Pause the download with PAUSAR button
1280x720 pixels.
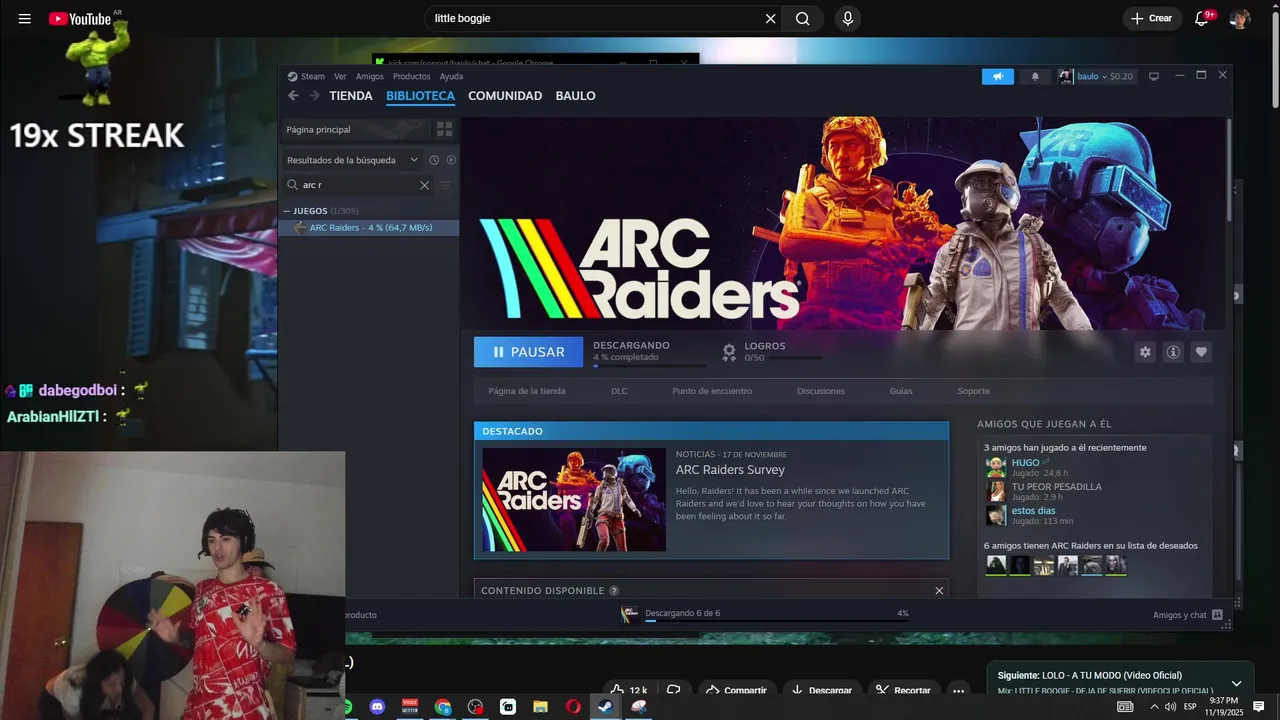click(x=528, y=352)
